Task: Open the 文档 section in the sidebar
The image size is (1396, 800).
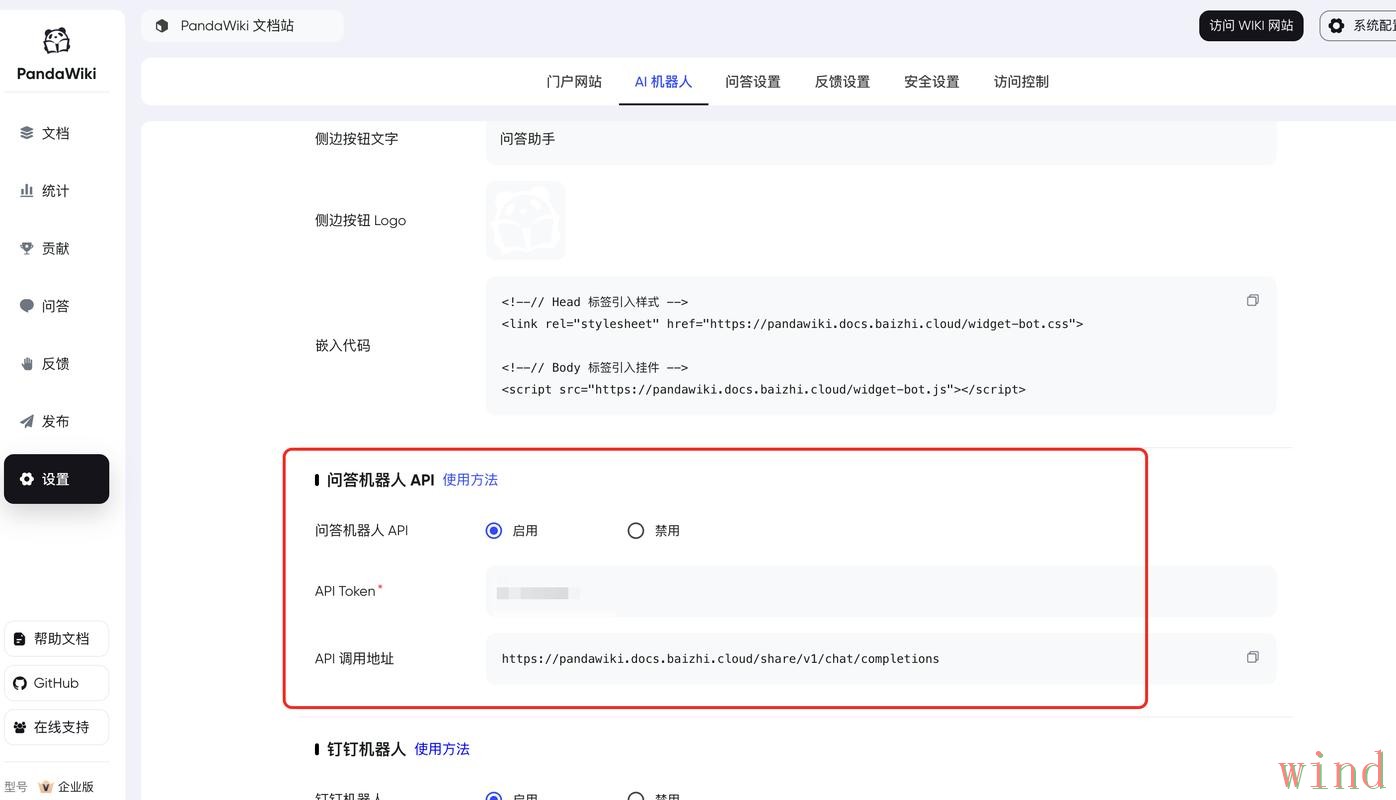Action: 55,131
